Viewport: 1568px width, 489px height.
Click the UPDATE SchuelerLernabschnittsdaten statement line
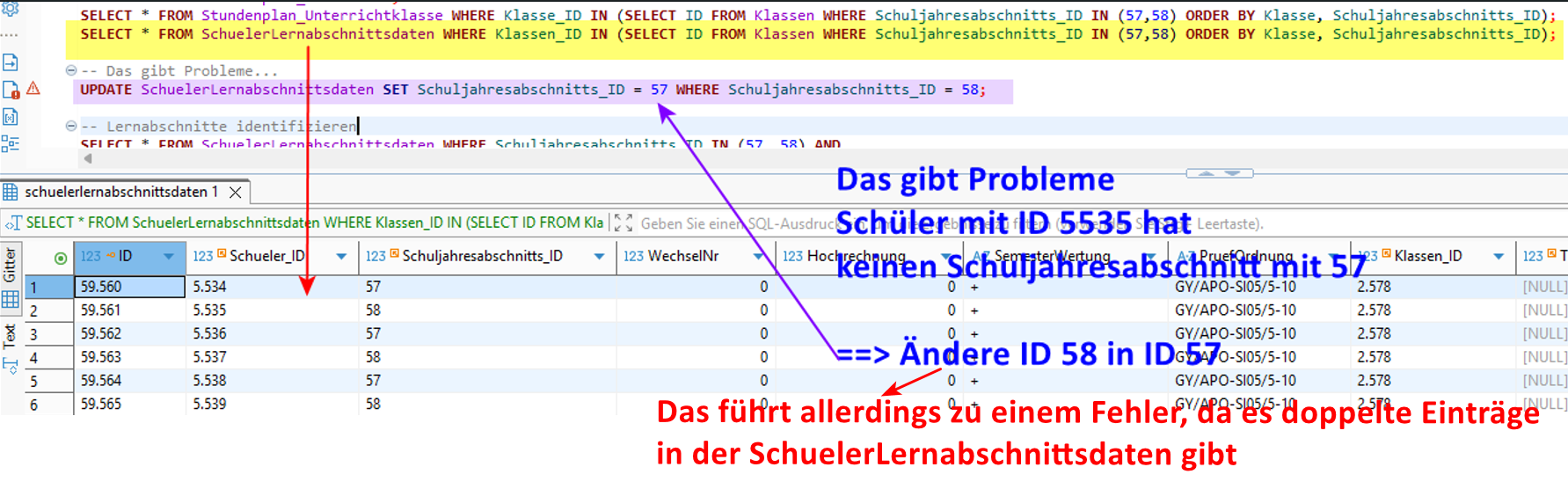tap(533, 90)
